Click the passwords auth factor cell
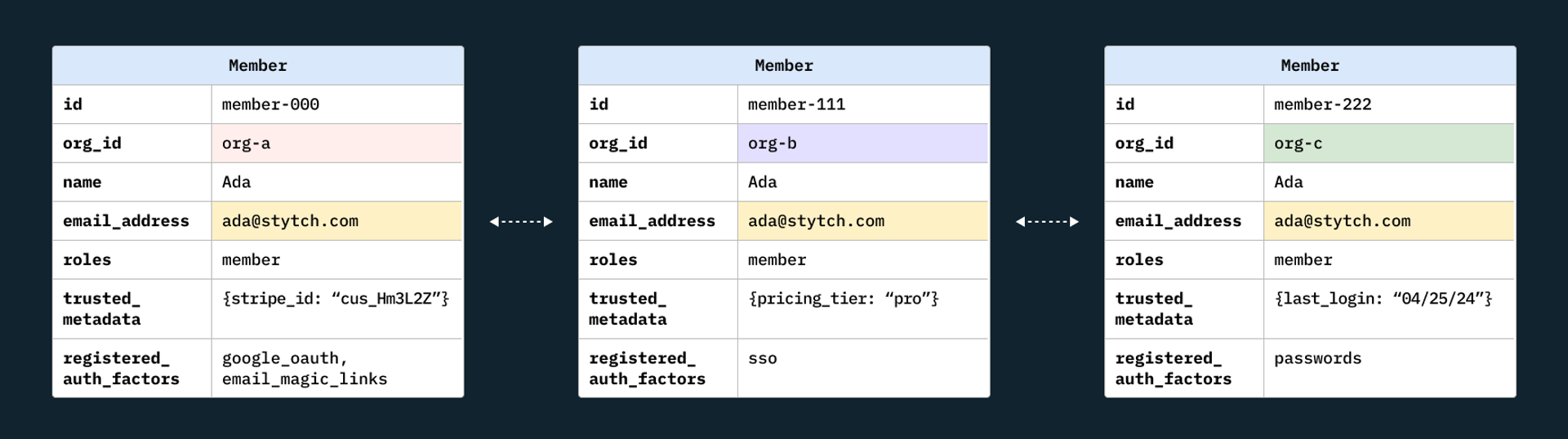Viewport: 1568px width, 439px height. pyautogui.click(x=1388, y=368)
